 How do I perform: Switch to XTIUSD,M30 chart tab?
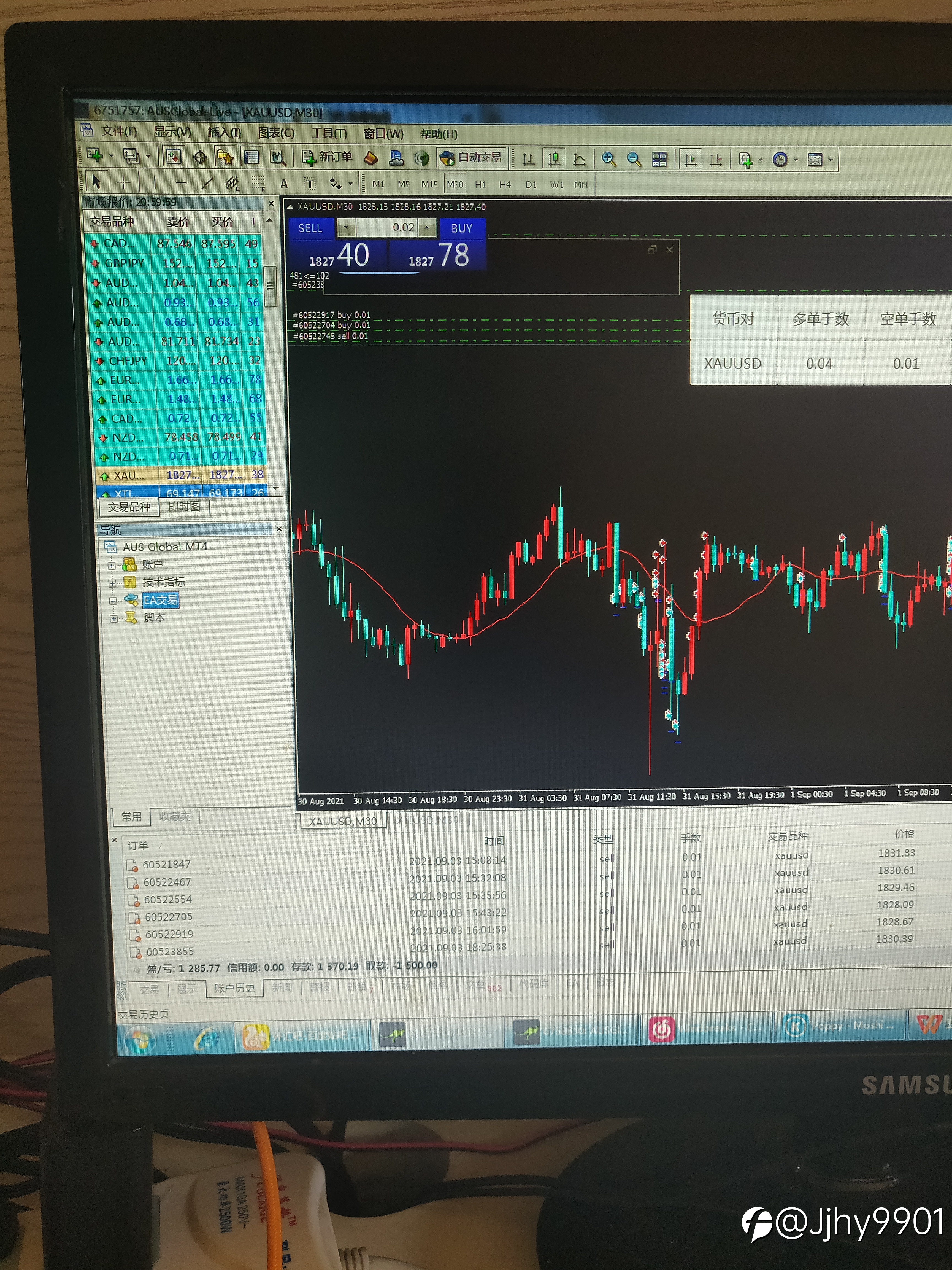click(x=428, y=820)
